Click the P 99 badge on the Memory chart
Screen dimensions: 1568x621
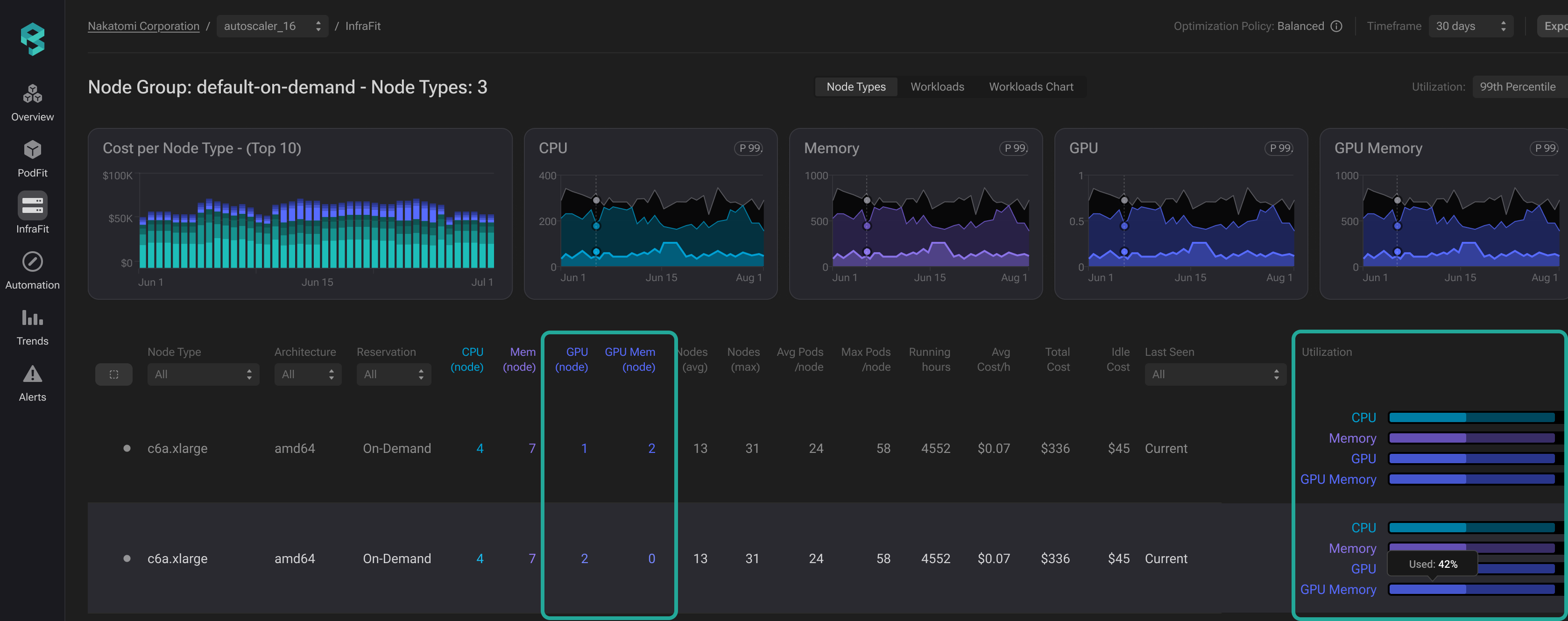point(1015,148)
